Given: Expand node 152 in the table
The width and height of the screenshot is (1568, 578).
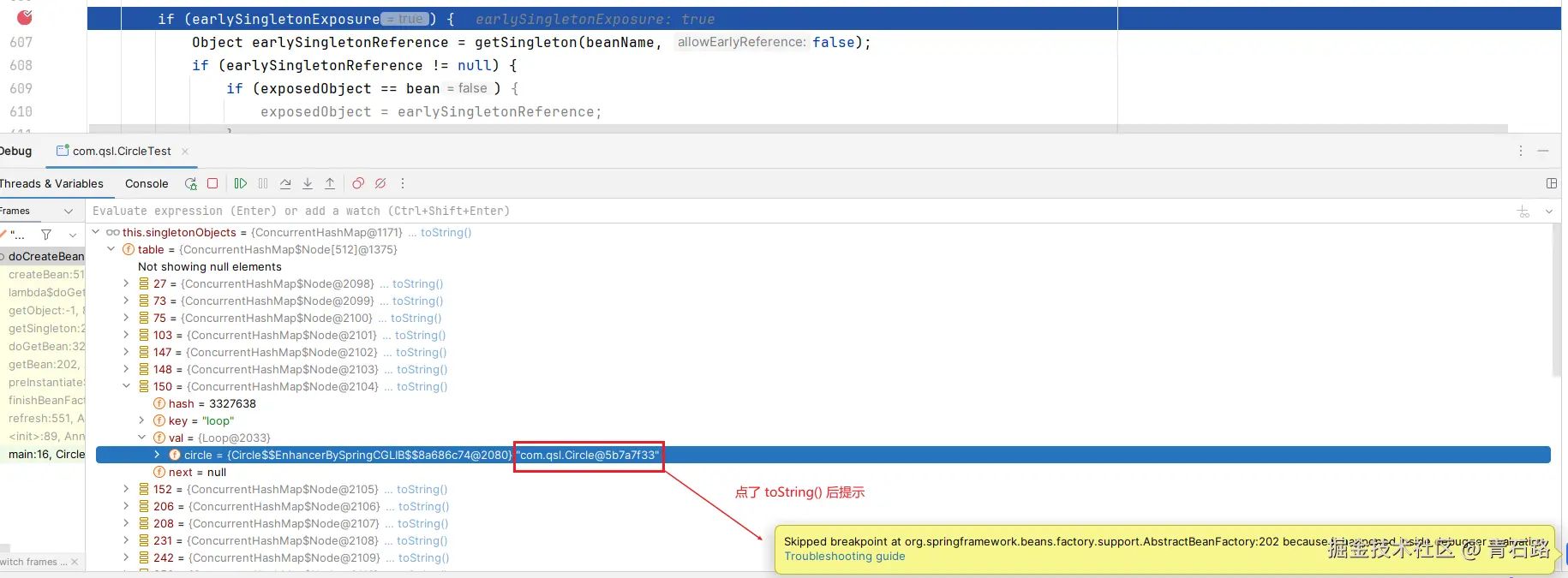Looking at the screenshot, I should click(x=126, y=489).
